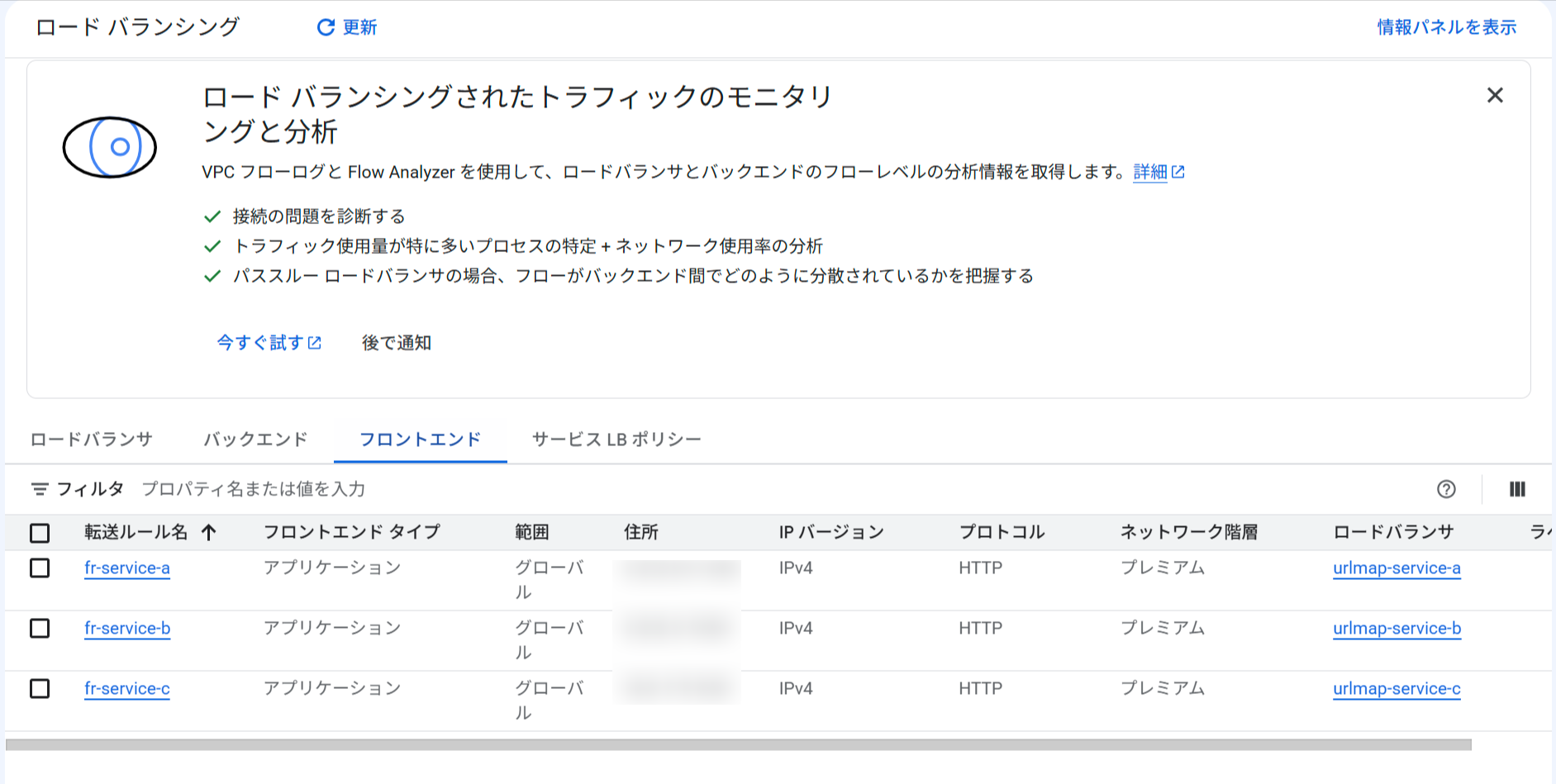Open the urlmap-service-a load balancer link
The image size is (1556, 784).
tap(1397, 568)
